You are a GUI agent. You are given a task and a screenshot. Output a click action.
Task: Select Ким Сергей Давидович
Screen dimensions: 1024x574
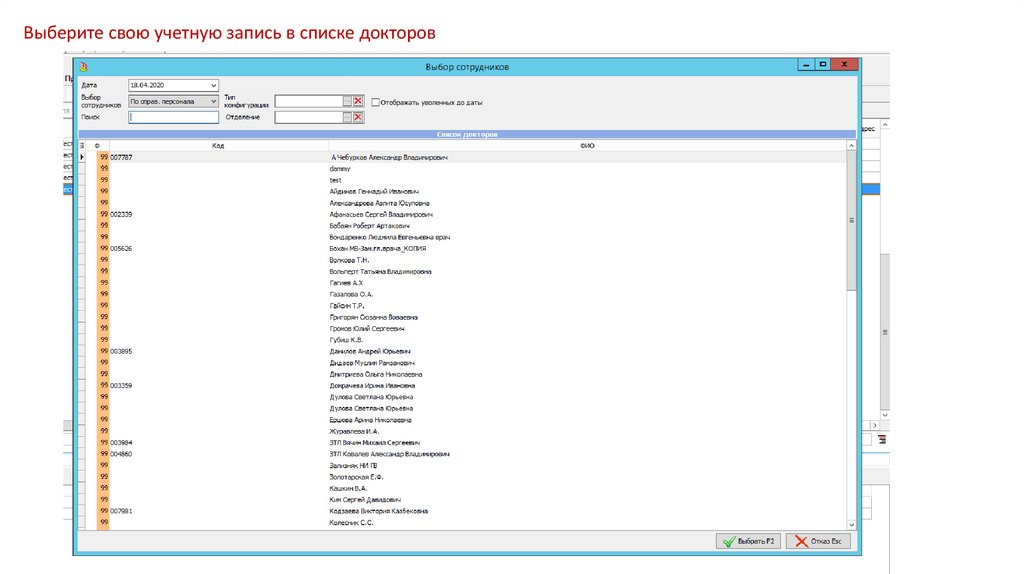(x=365, y=500)
